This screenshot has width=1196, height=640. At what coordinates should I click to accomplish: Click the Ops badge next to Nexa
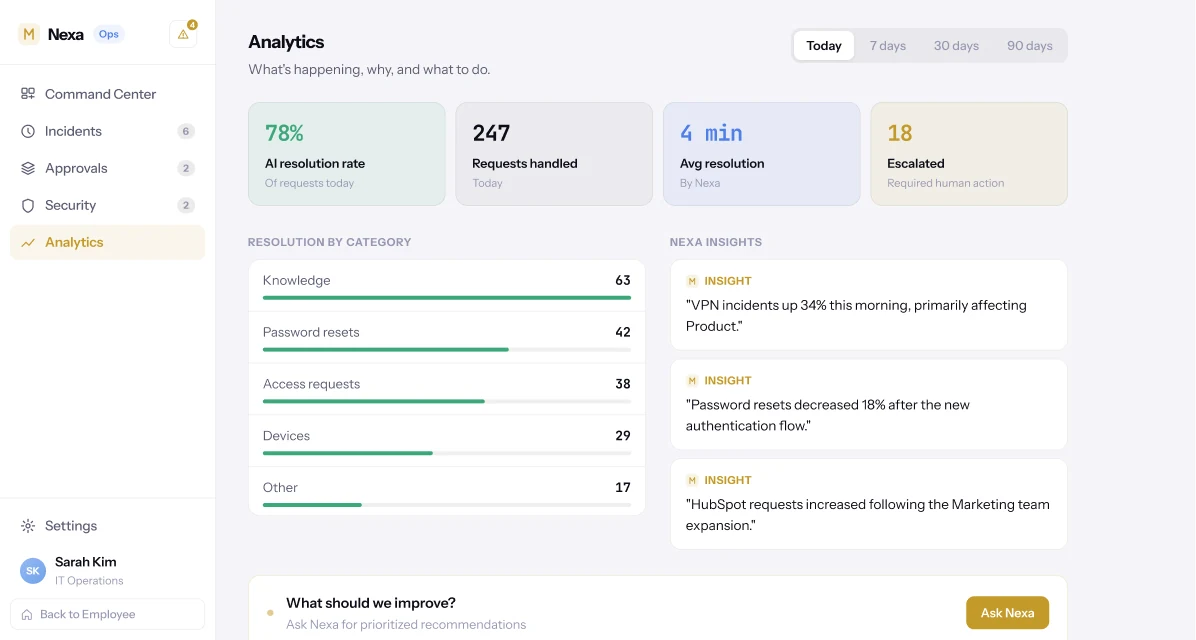[108, 34]
